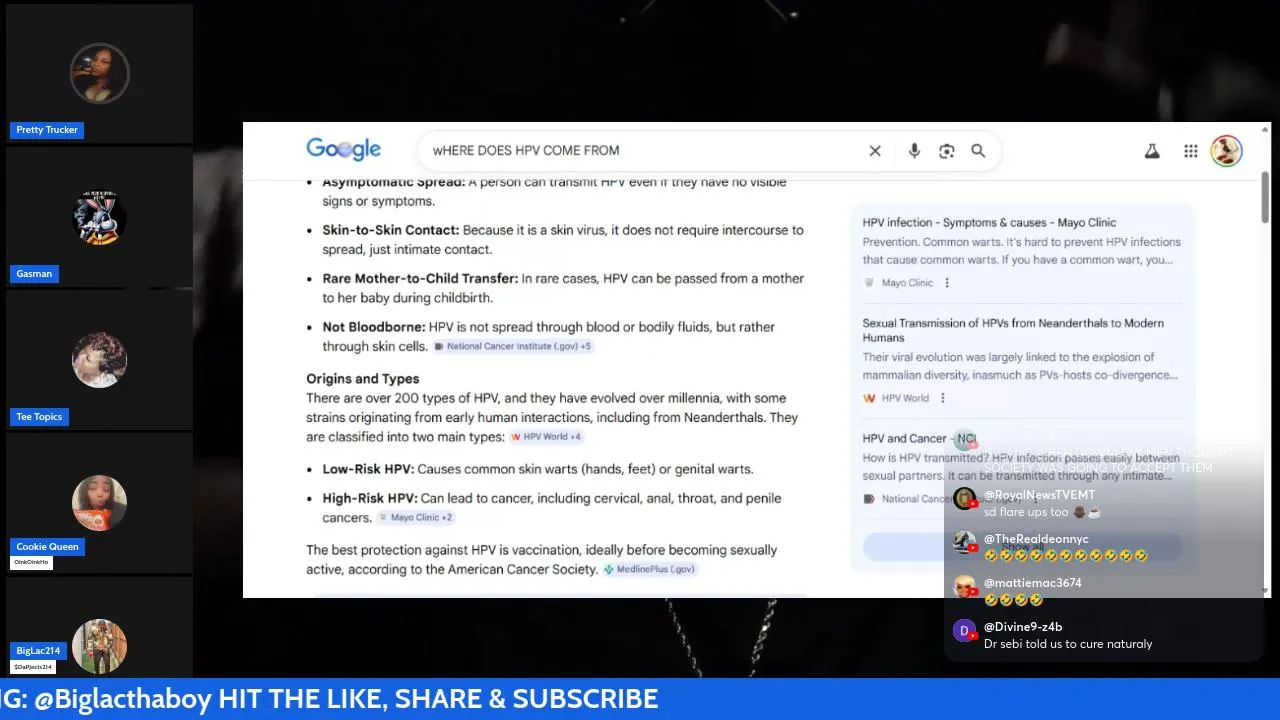Open the HPV and Cancer NCI result
The height and width of the screenshot is (720, 1280).
coord(919,438)
